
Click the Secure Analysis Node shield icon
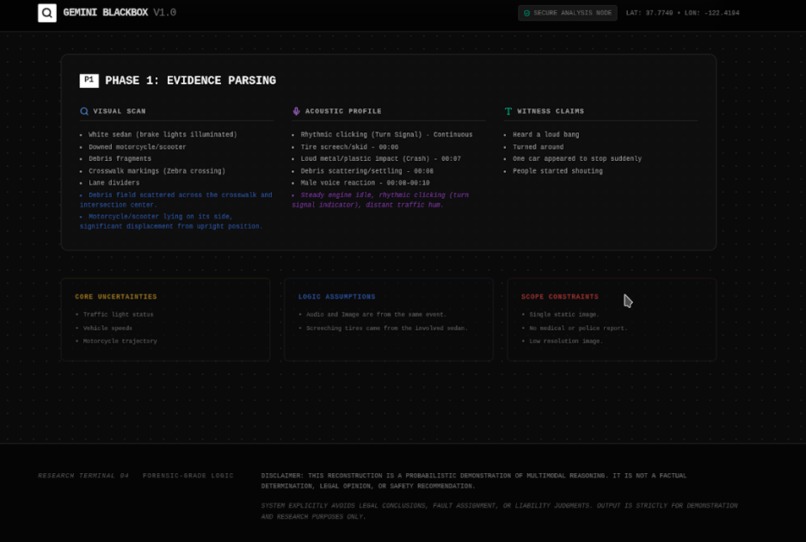[526, 13]
